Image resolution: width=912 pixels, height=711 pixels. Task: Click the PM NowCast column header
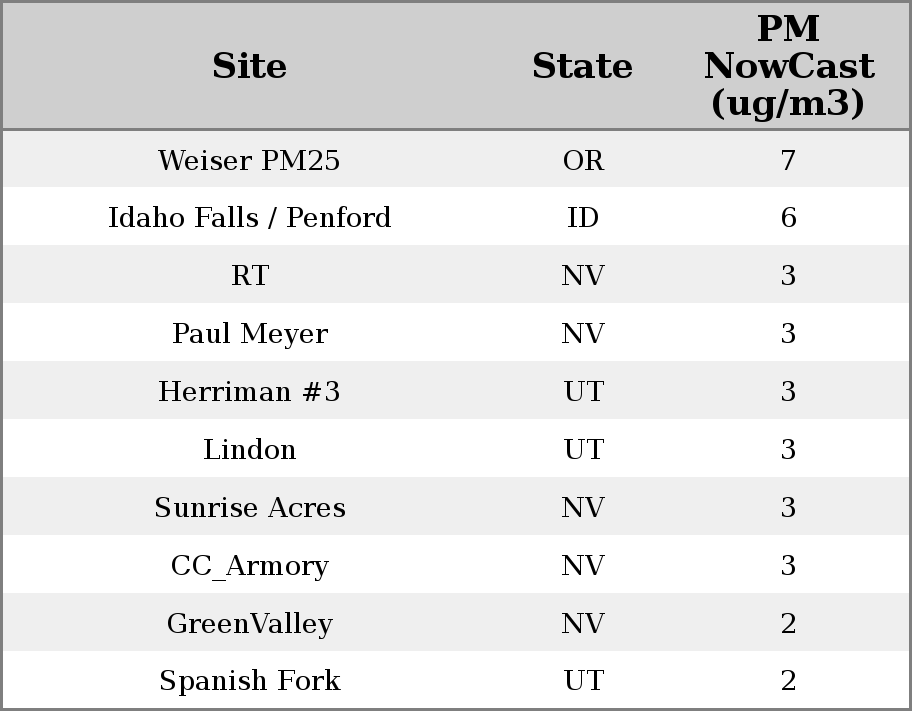click(x=788, y=66)
